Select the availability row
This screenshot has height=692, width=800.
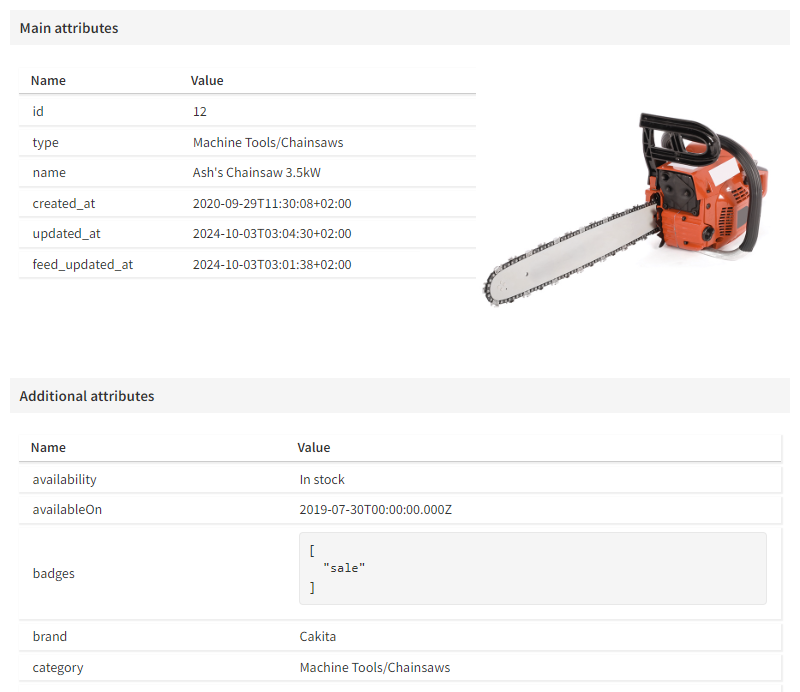64,479
